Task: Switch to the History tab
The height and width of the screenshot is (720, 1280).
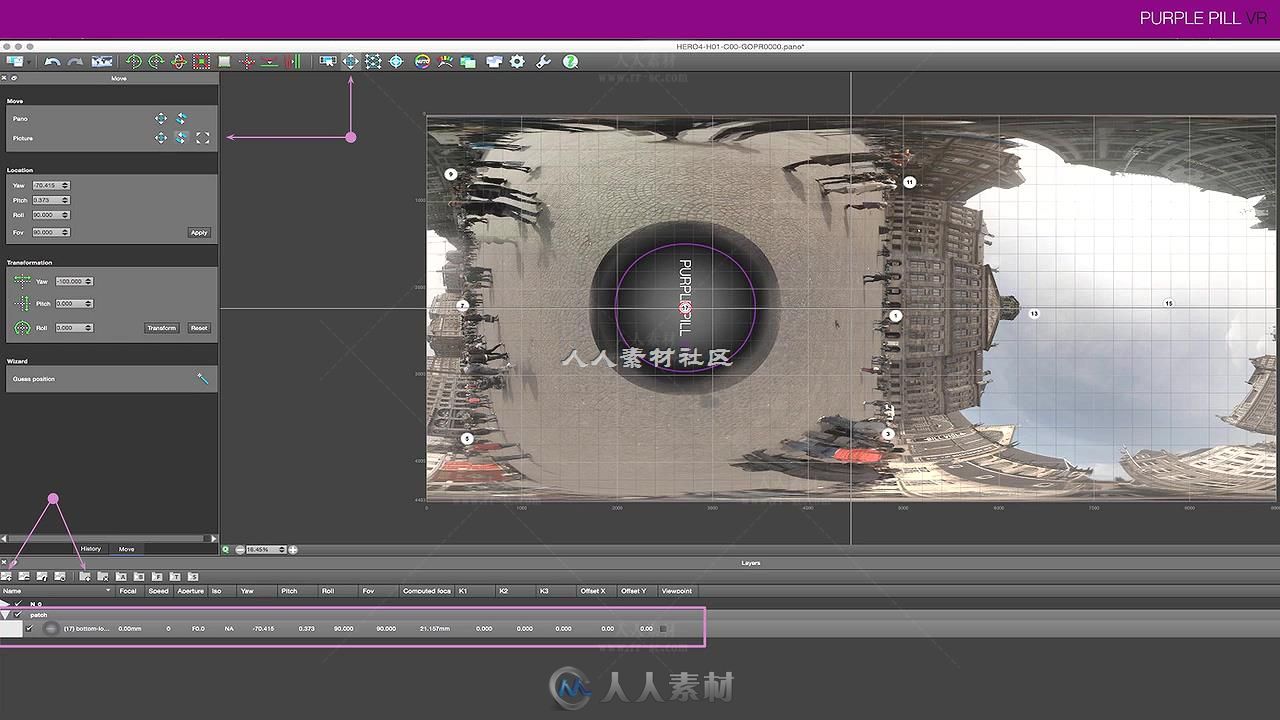Action: point(91,549)
